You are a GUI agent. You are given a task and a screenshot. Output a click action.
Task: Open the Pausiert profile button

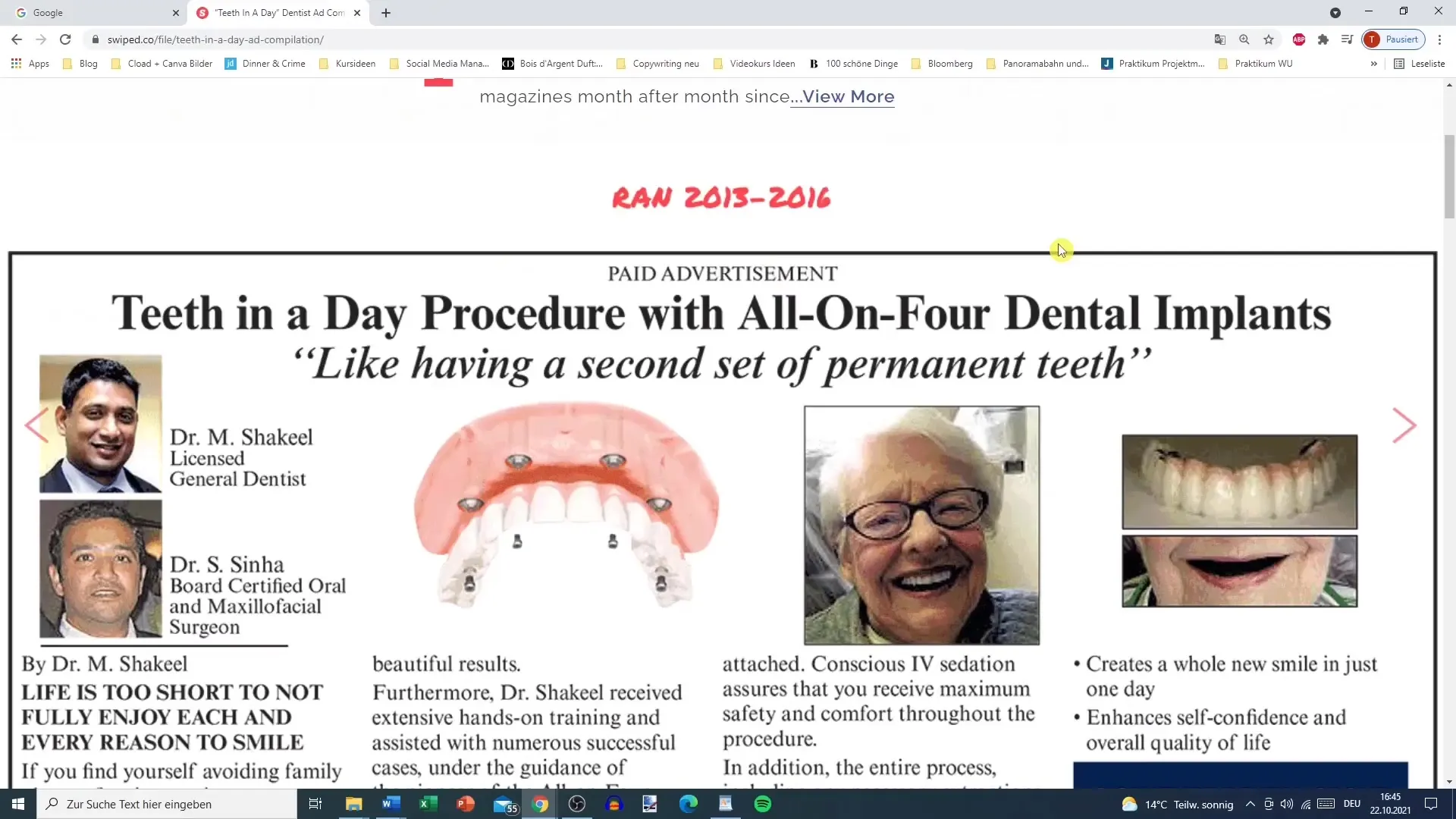click(x=1394, y=39)
